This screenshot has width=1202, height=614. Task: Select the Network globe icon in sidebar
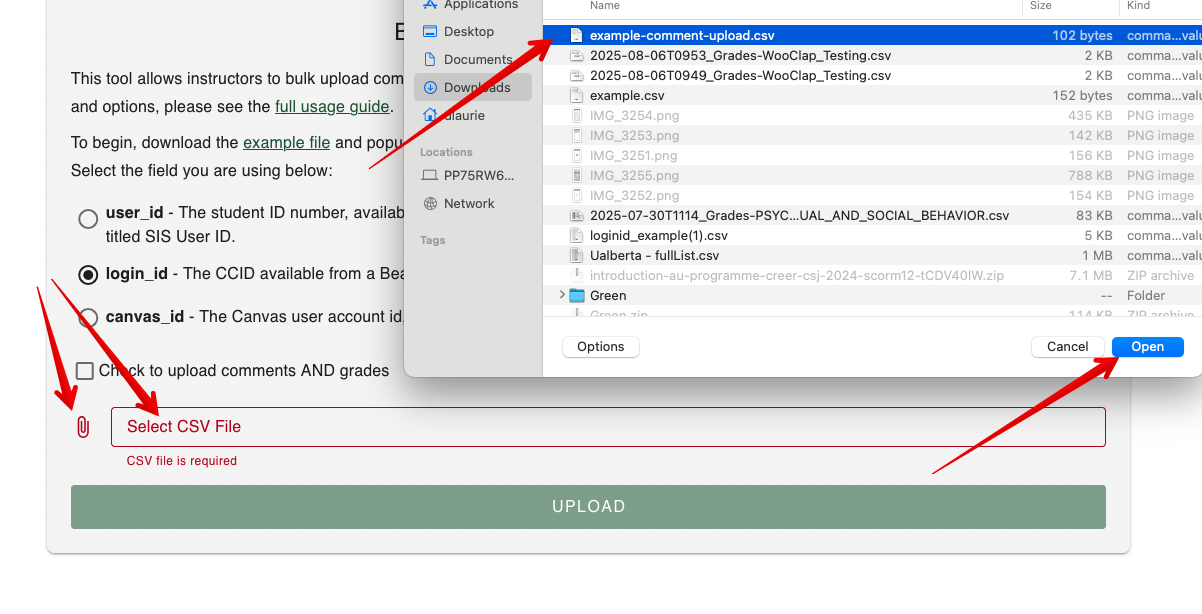click(430, 204)
